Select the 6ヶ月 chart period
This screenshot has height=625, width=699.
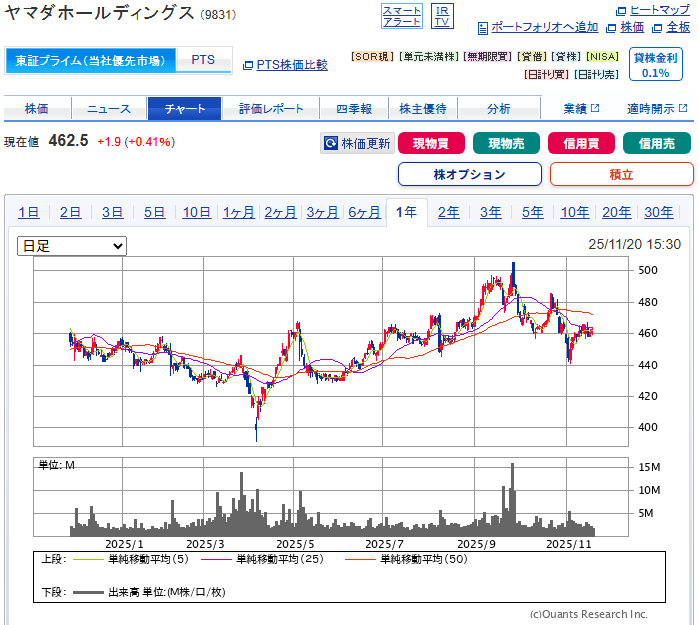[x=364, y=212]
